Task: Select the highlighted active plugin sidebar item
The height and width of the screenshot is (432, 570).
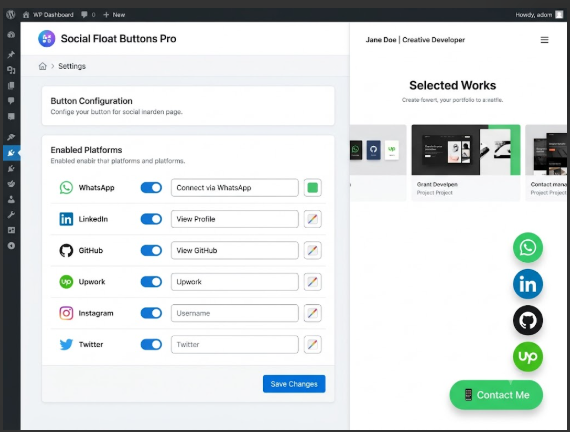Action: click(11, 153)
